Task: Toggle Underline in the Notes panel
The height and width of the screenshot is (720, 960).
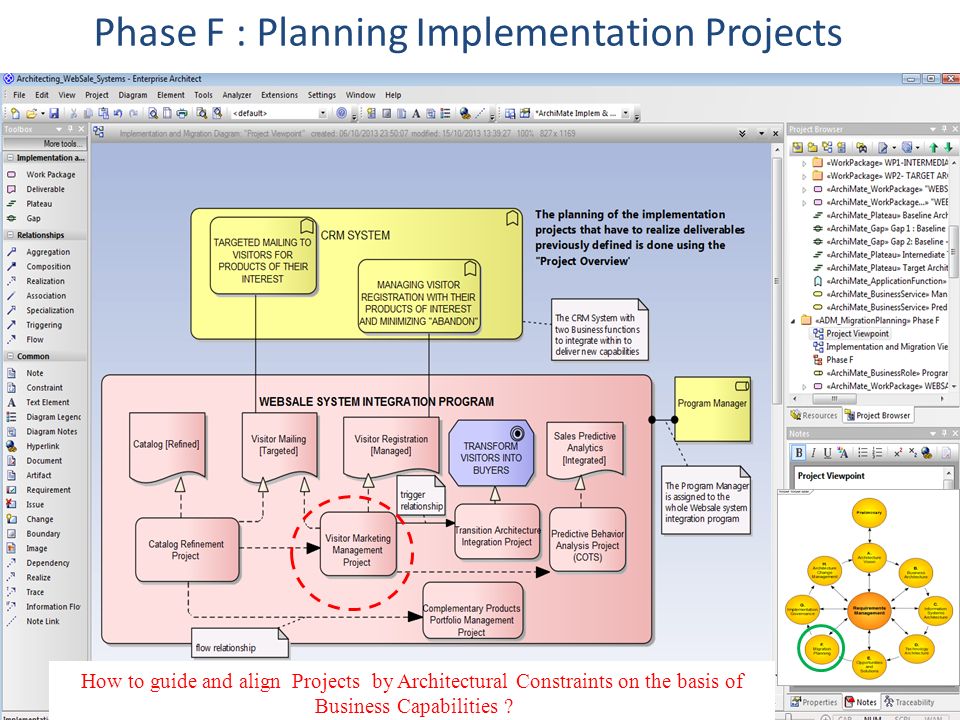Action: click(x=827, y=453)
